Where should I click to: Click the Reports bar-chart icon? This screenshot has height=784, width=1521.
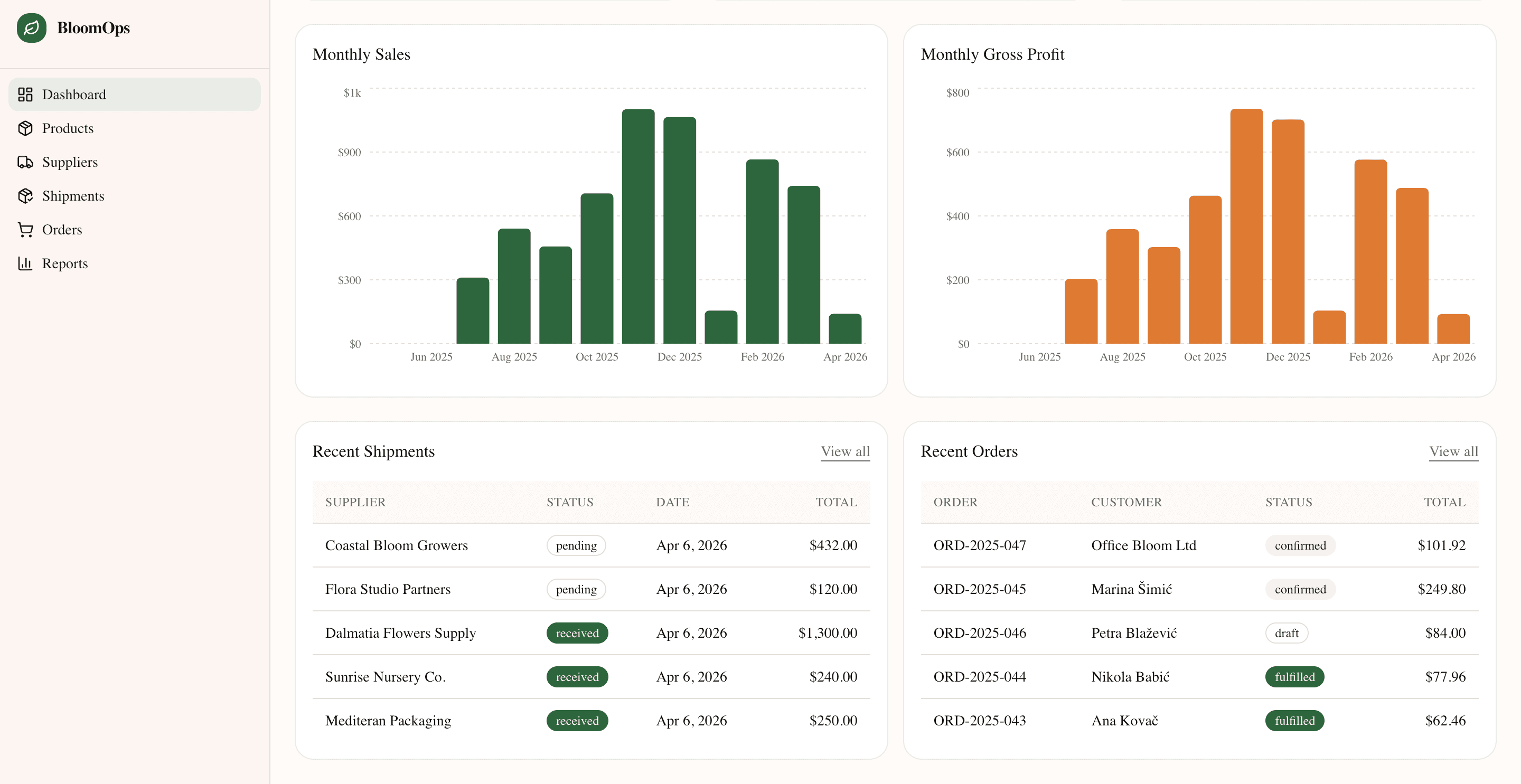[26, 263]
